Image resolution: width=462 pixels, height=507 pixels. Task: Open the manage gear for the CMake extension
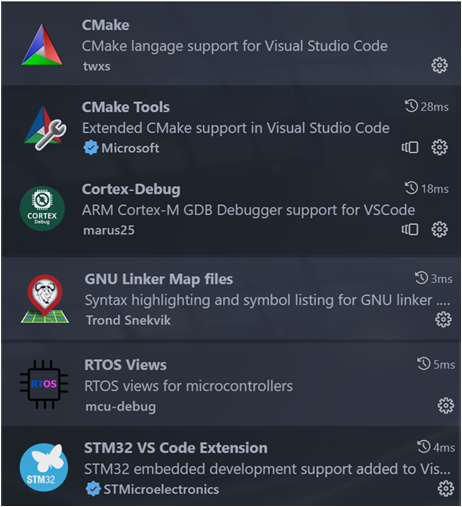(x=439, y=65)
